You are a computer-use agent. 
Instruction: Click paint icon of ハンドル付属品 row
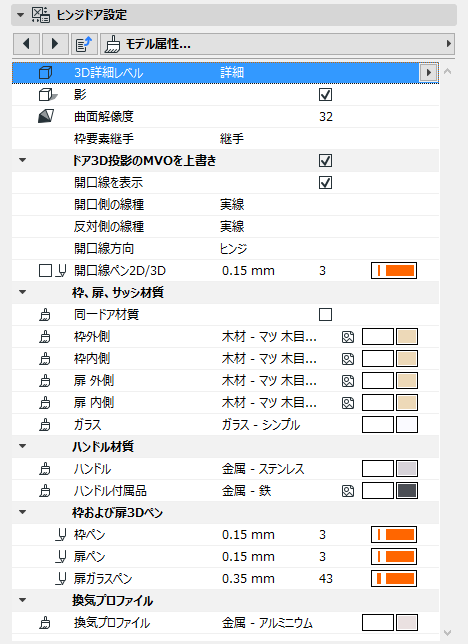45,491
